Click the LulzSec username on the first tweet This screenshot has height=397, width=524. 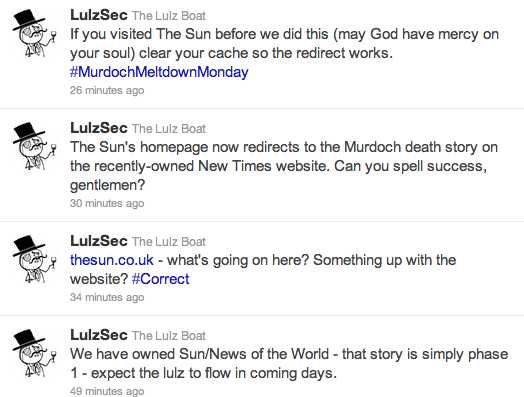99,15
